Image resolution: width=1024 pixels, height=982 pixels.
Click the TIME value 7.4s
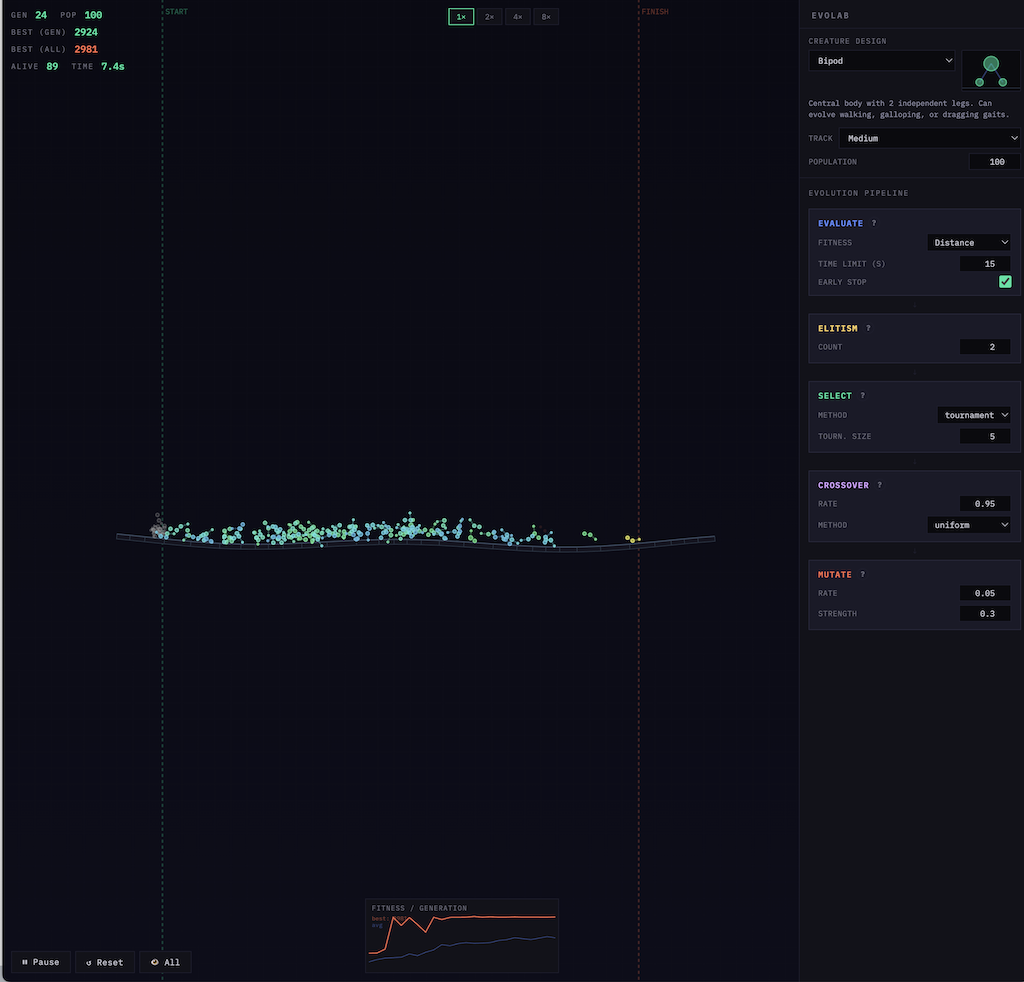112,66
